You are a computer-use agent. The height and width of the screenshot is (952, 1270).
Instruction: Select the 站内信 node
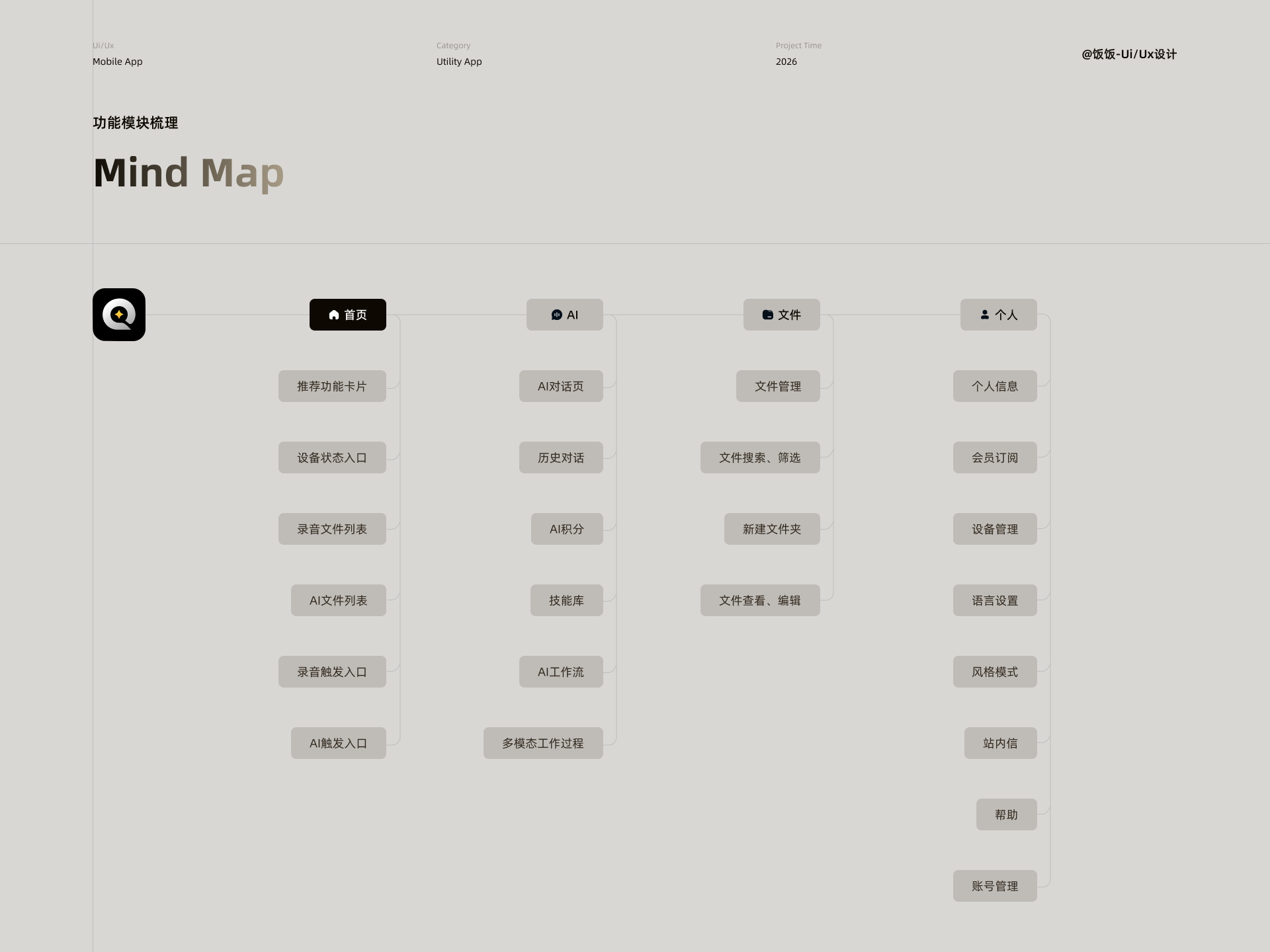point(1001,743)
